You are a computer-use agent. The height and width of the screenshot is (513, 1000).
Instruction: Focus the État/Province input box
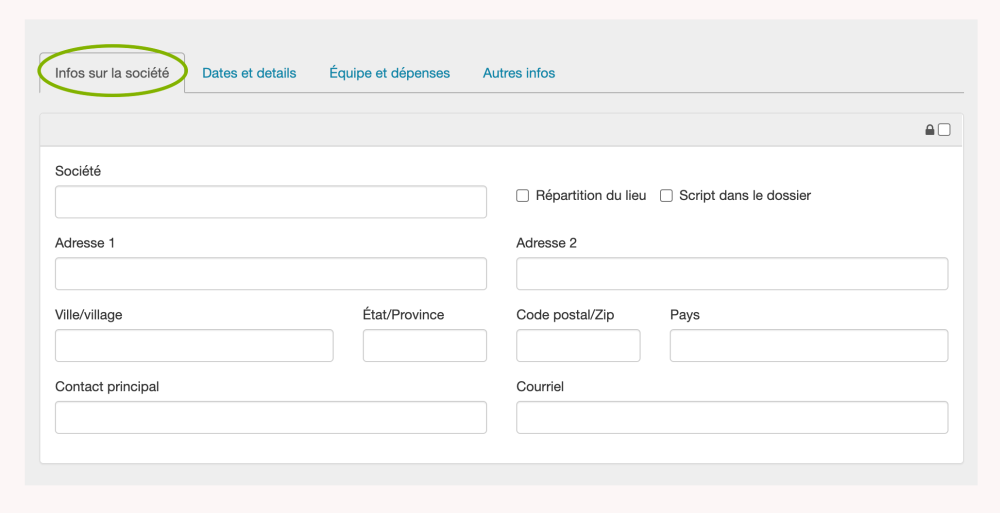point(424,346)
